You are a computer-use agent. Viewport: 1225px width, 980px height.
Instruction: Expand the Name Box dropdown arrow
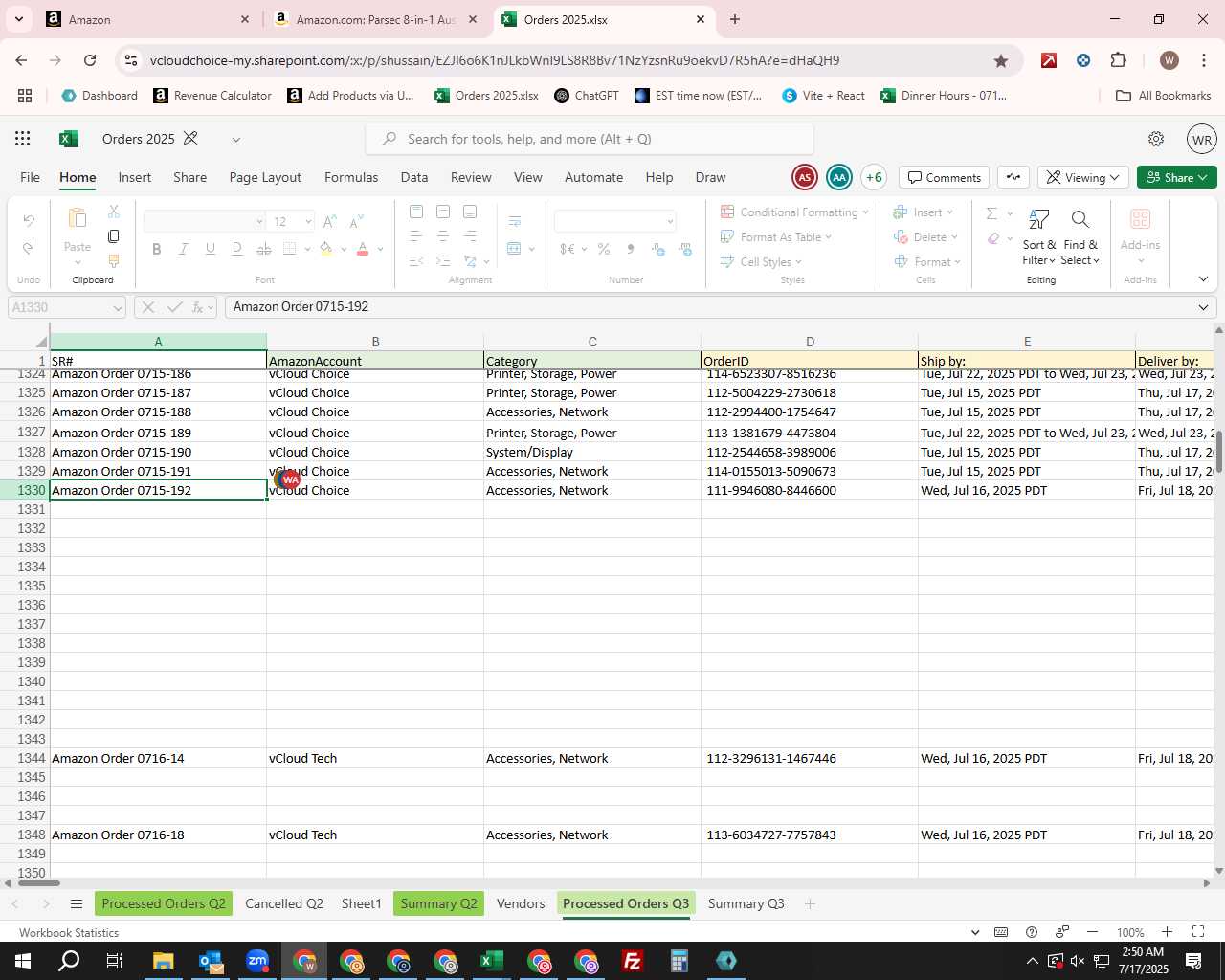click(118, 307)
